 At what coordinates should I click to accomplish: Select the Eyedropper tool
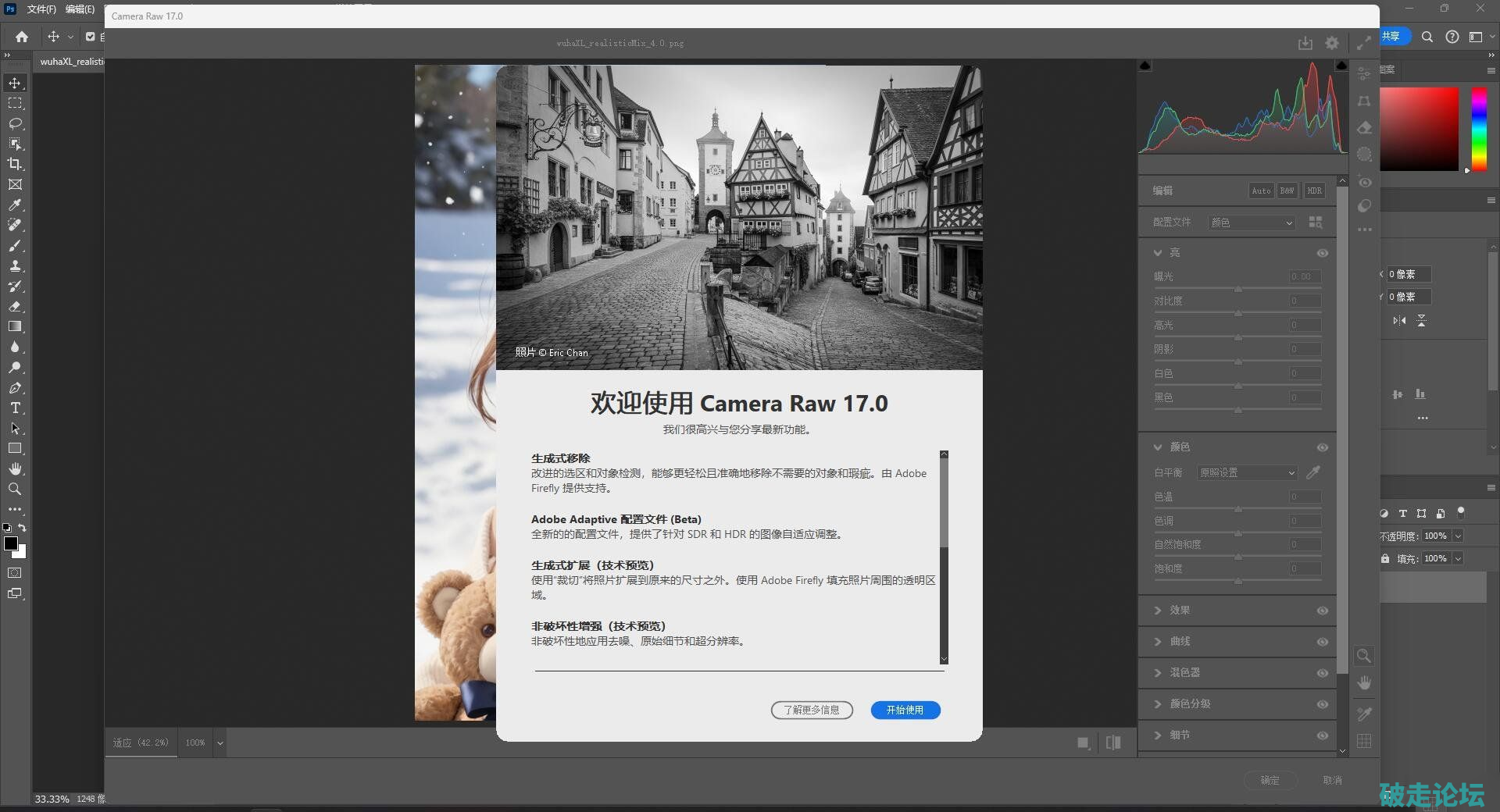point(15,205)
